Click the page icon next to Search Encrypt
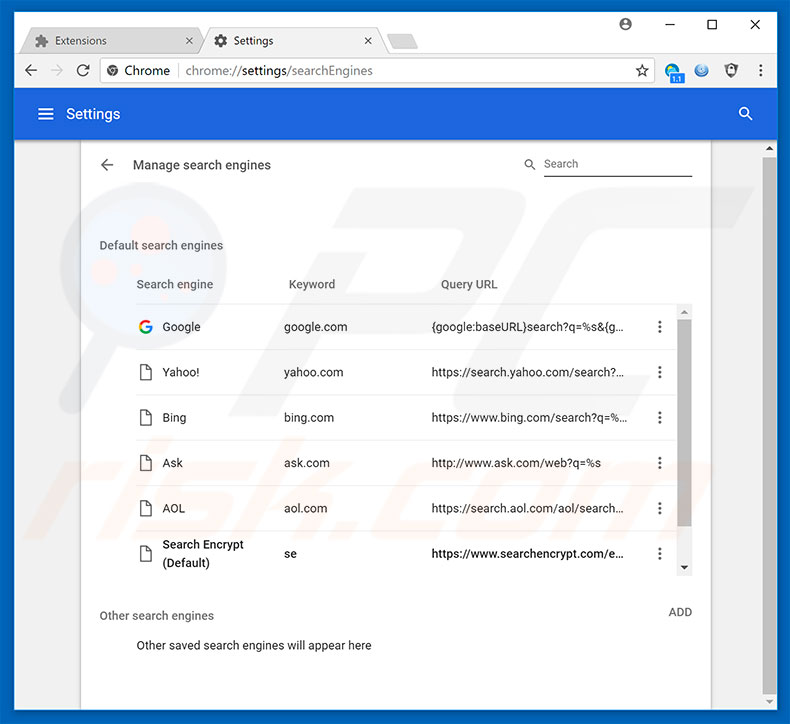The image size is (790, 724). click(146, 554)
